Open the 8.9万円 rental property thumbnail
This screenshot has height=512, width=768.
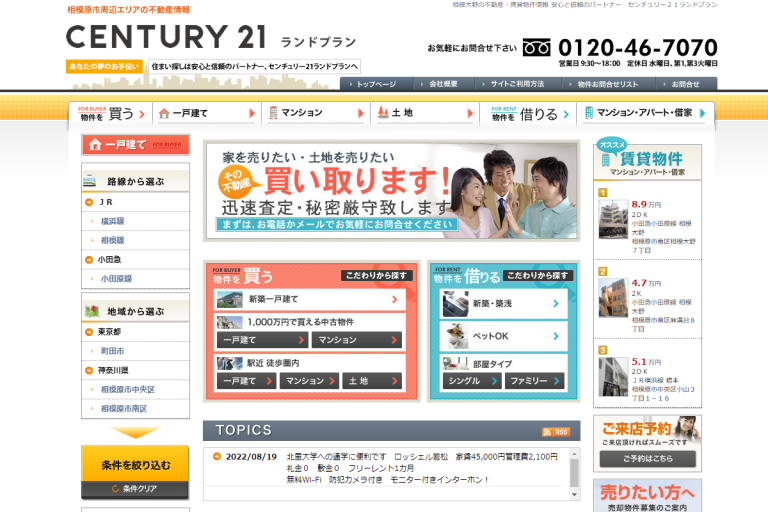point(613,219)
